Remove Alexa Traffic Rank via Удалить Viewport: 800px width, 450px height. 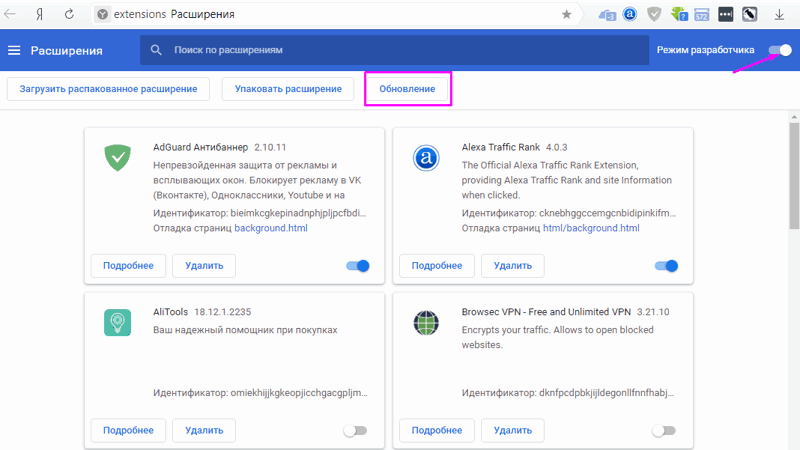[513, 266]
